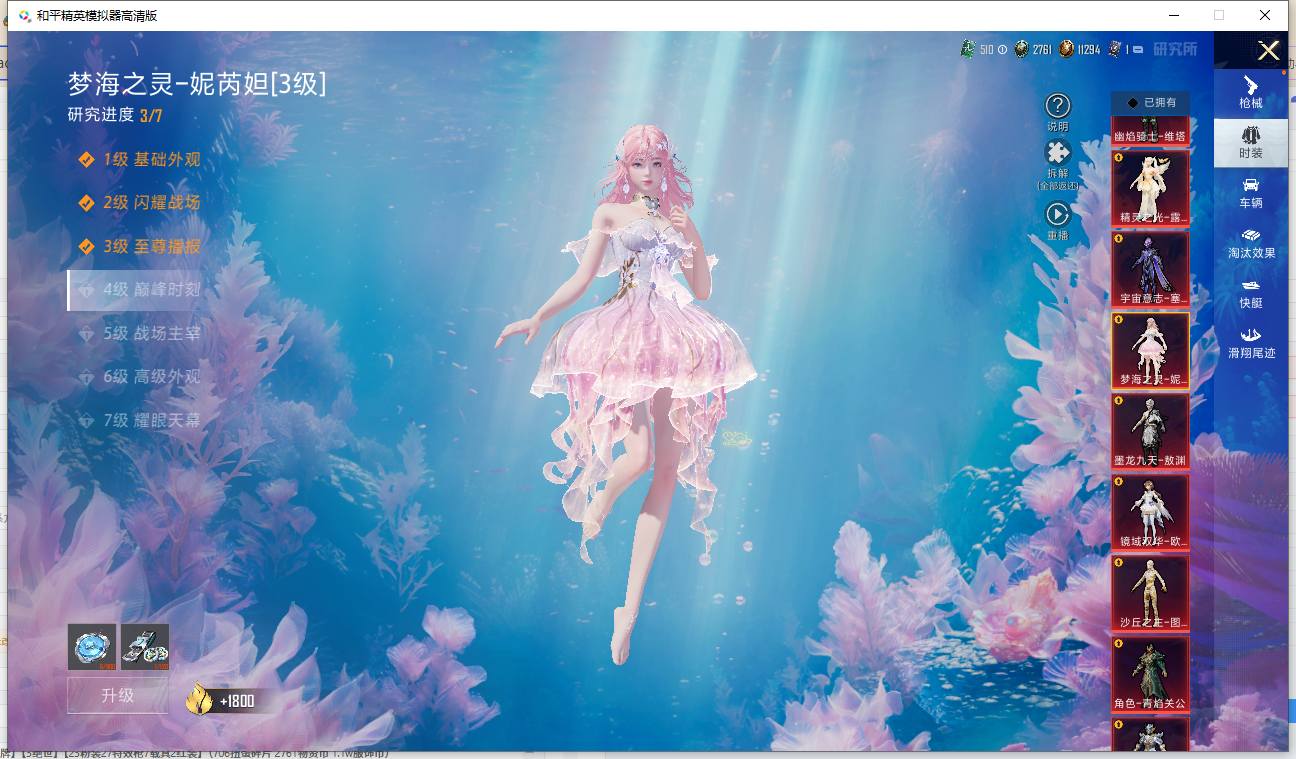The height and width of the screenshot is (759, 1296).
Task: Click the small badge after voucher count 1
Action: click(1139, 50)
